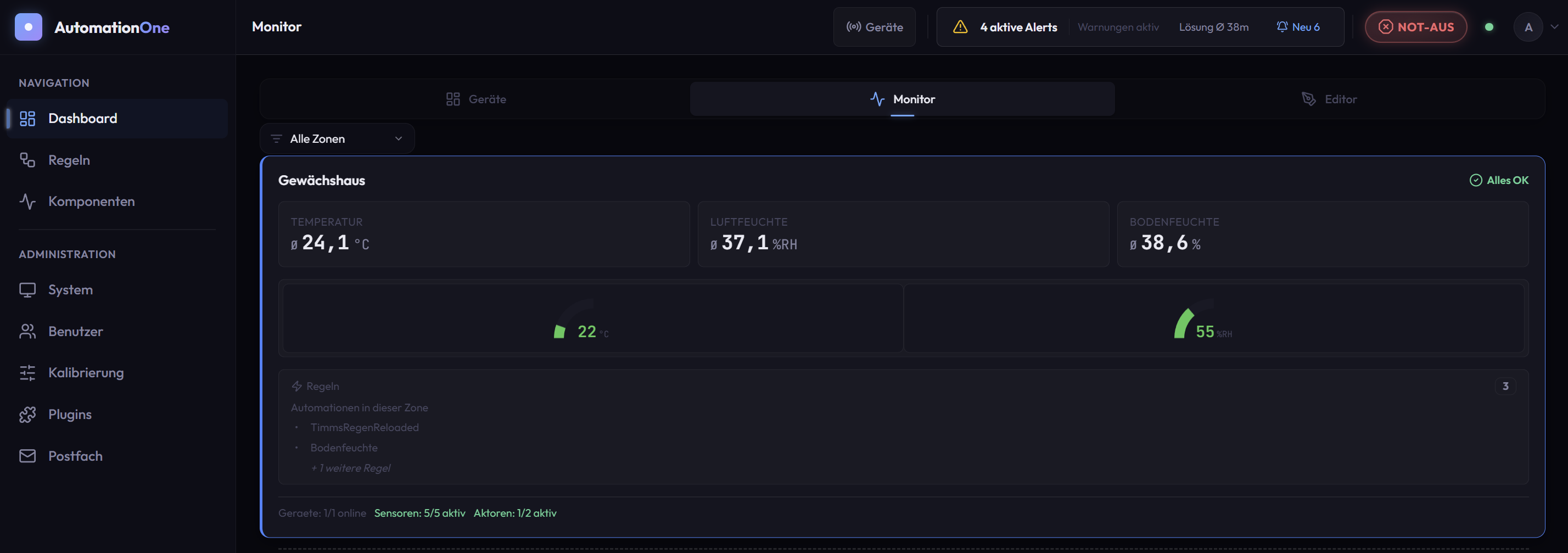The image size is (1568, 553).
Task: Click the Kalibrierung sliders icon
Action: pyautogui.click(x=27, y=373)
